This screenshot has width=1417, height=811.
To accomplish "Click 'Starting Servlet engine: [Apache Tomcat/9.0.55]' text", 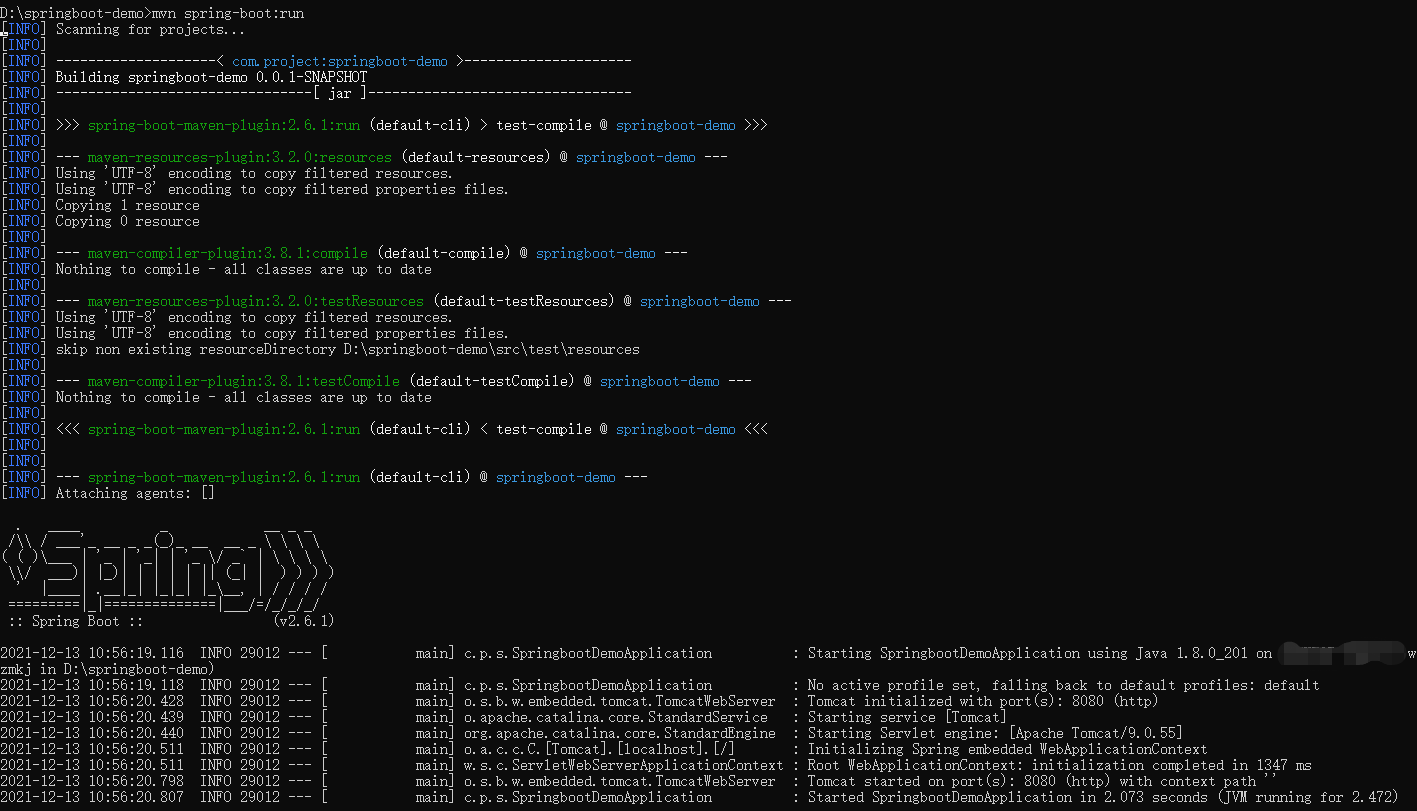I will 995,733.
